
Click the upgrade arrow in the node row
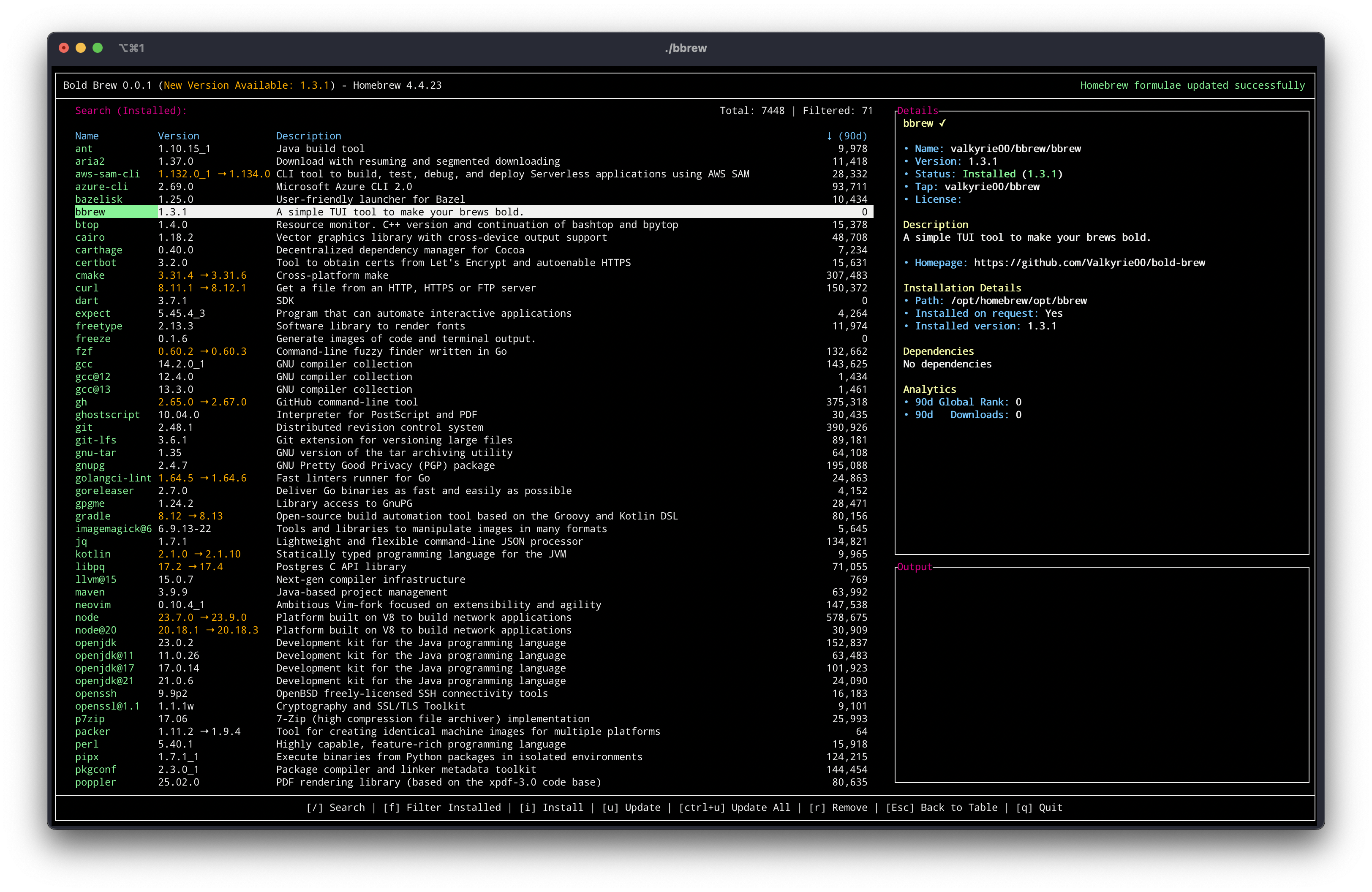(204, 618)
